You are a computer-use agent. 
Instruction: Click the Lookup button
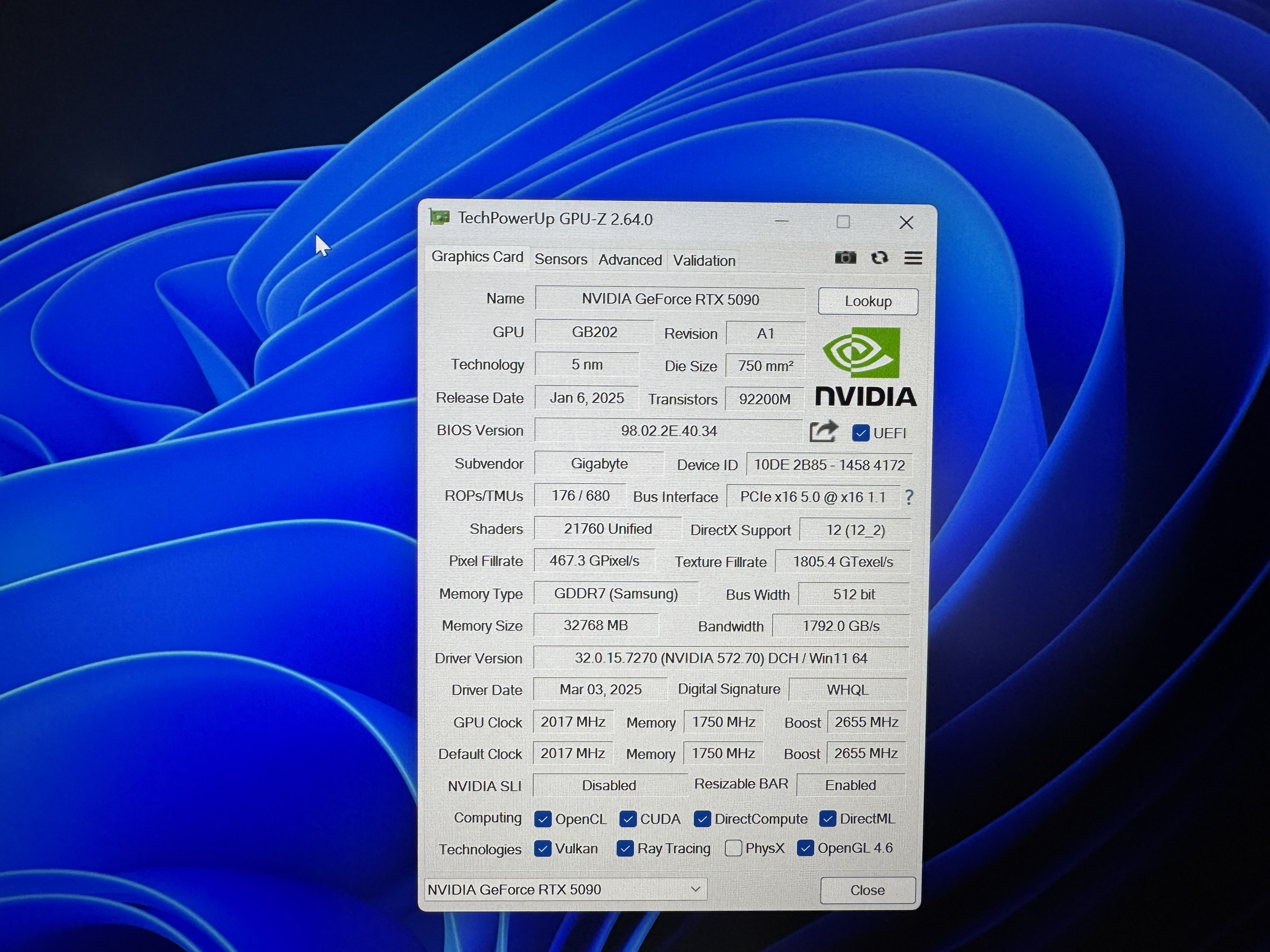(x=867, y=301)
